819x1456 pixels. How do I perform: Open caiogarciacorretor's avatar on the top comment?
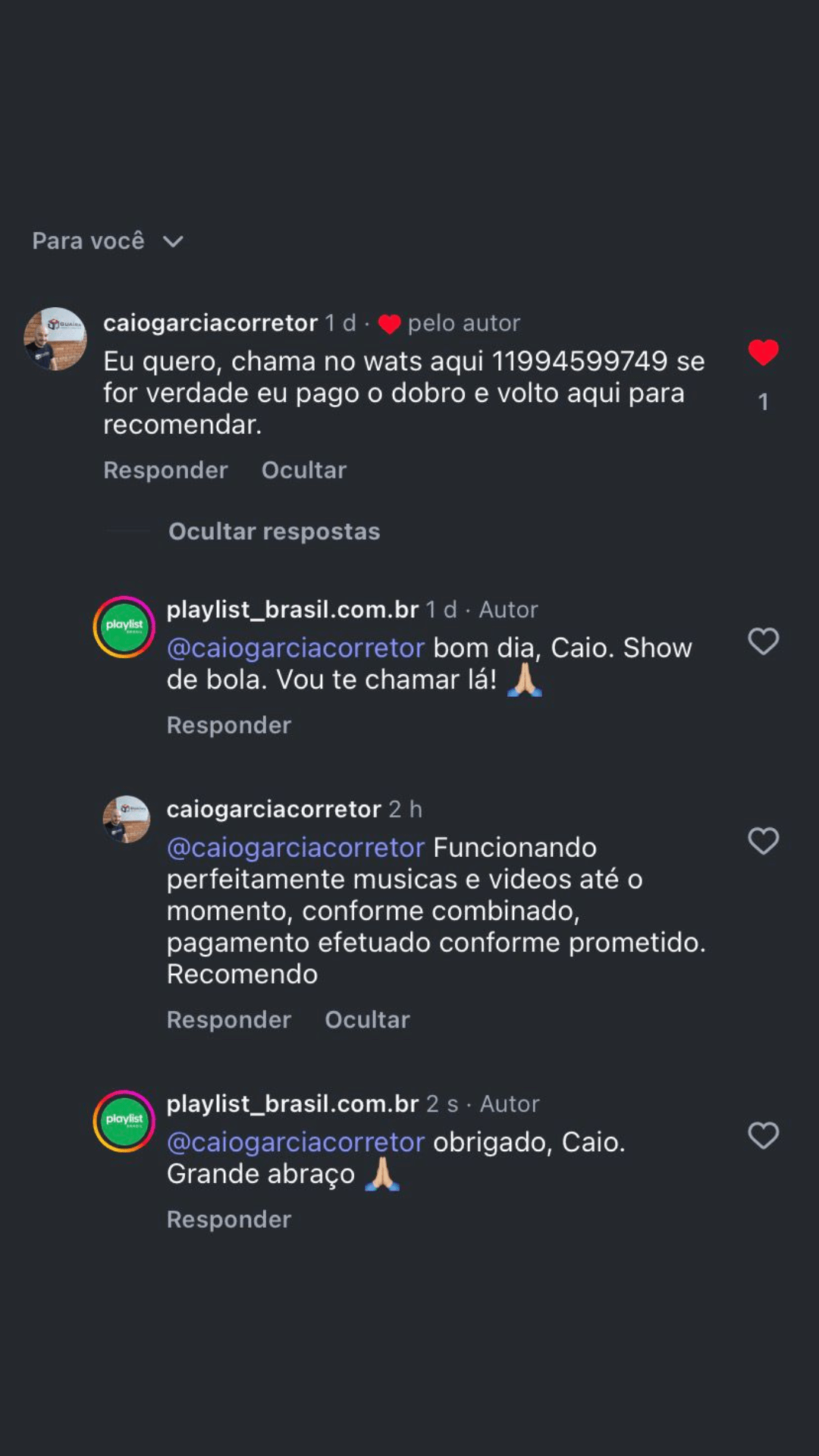tap(55, 339)
